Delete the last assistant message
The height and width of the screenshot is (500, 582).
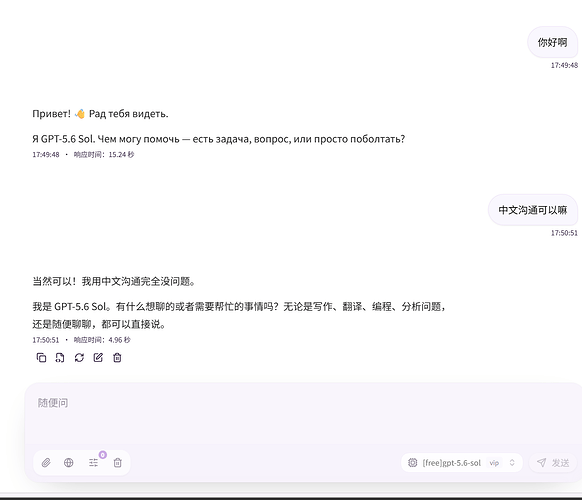point(117,357)
